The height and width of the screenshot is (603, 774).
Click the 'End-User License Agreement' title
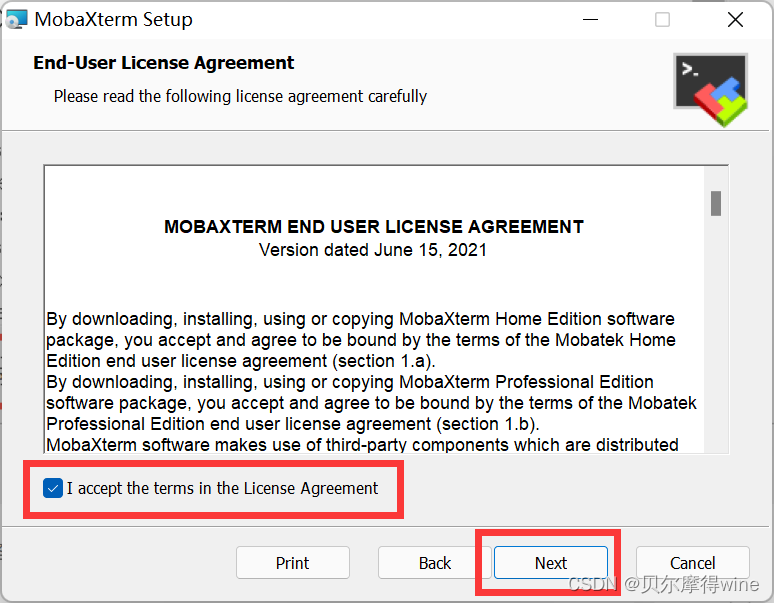click(163, 63)
